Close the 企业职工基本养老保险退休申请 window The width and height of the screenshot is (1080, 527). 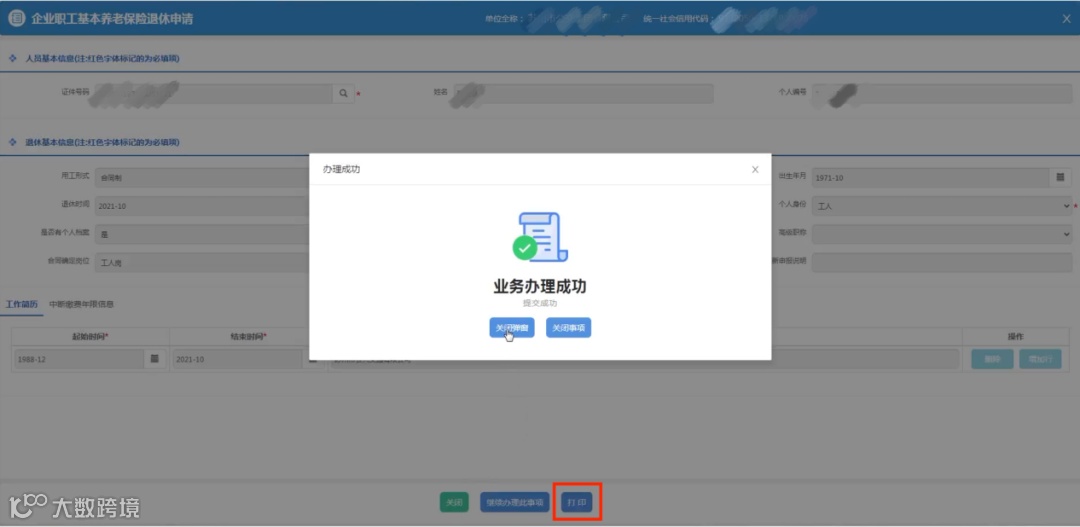(1066, 19)
